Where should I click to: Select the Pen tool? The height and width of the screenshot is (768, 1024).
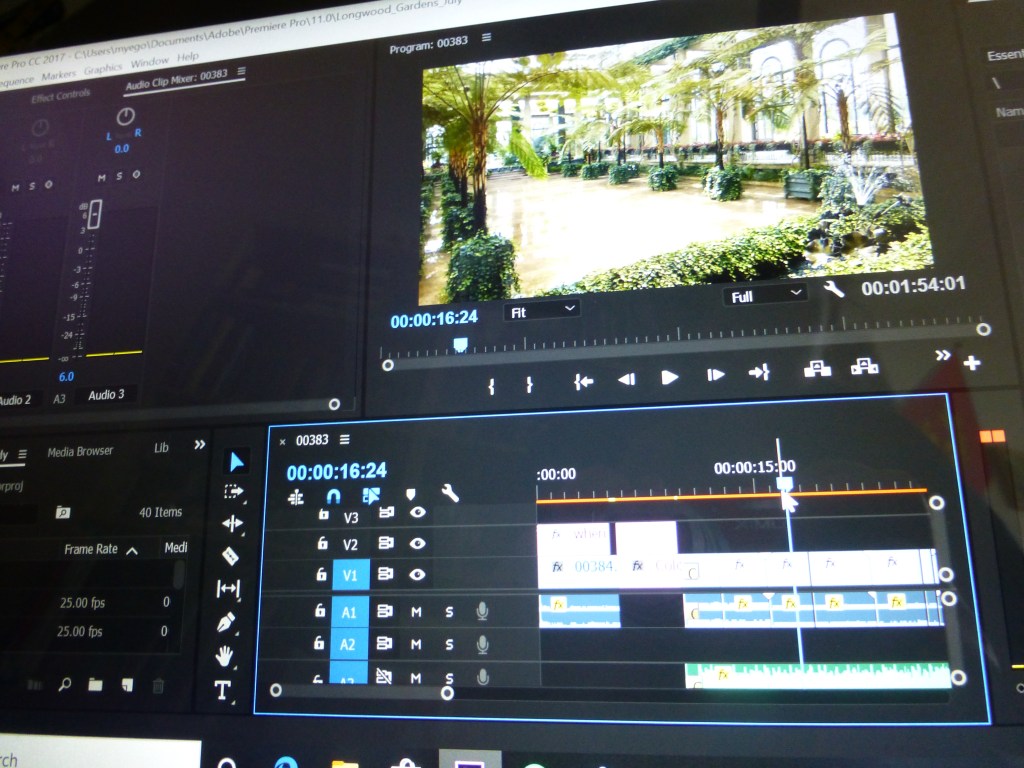227,622
